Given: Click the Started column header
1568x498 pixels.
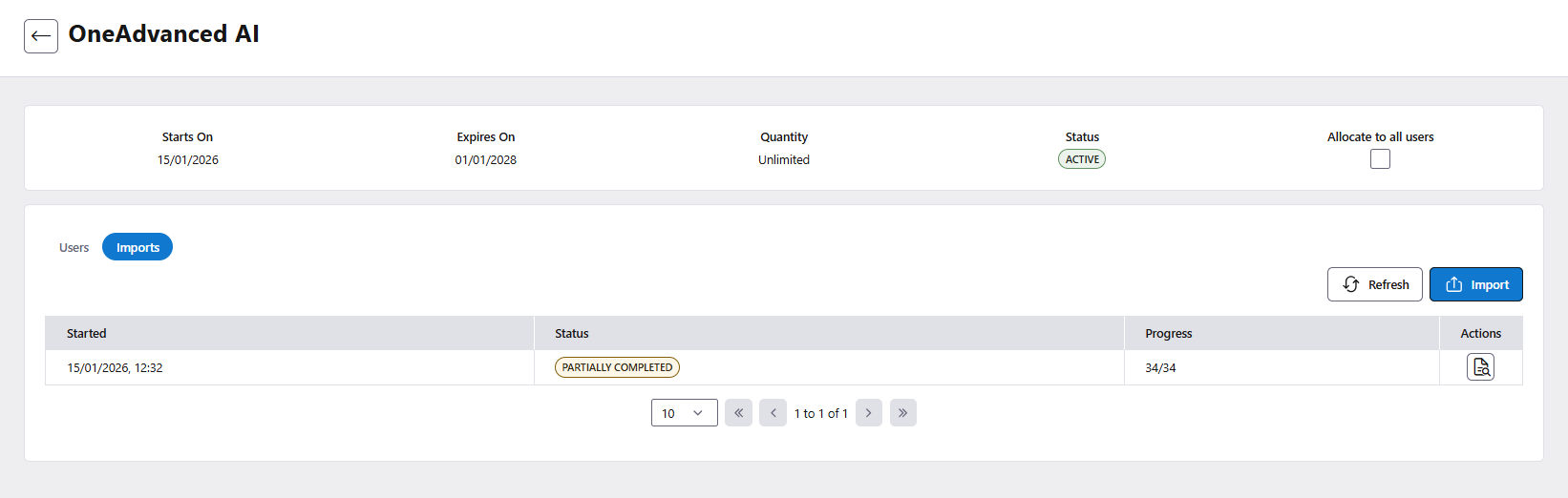Looking at the screenshot, I should point(87,333).
